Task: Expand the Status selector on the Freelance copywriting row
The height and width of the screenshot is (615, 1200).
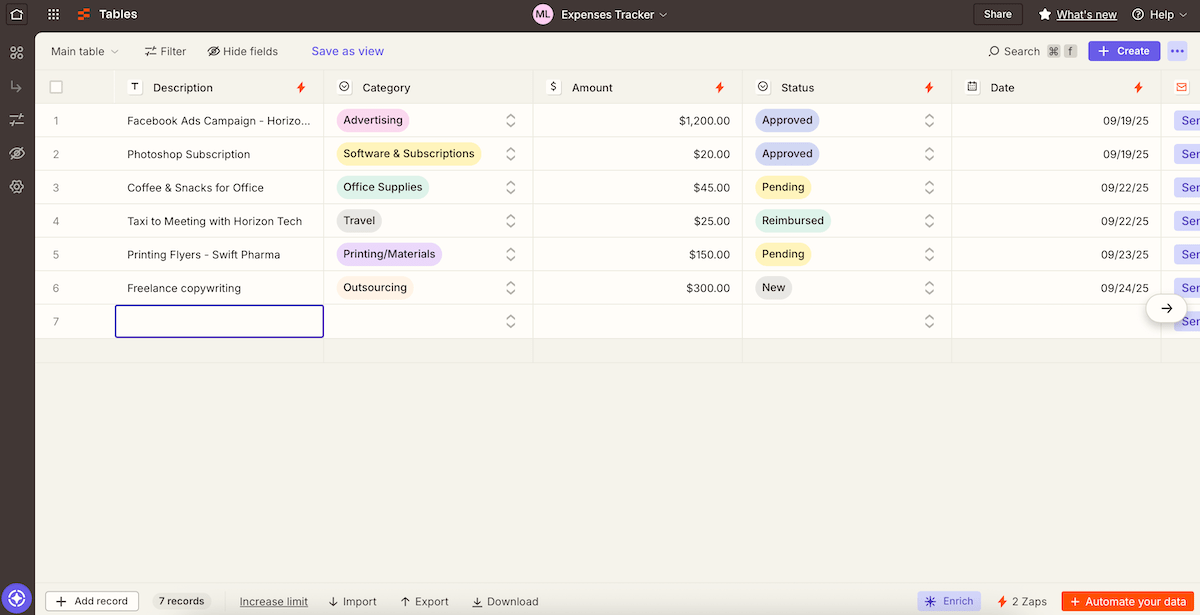Action: pos(930,288)
